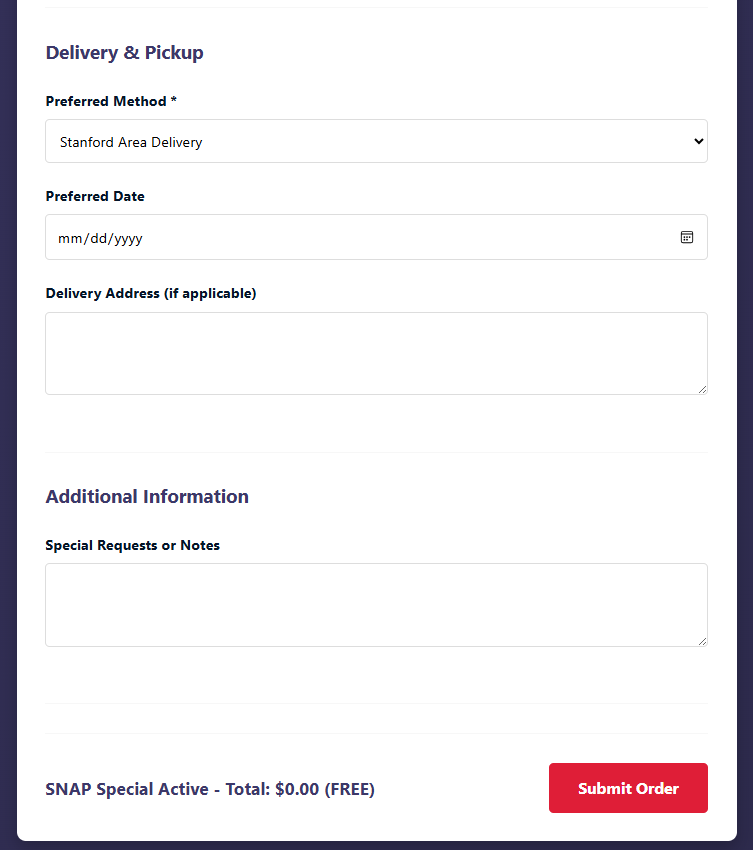Click the 'Special Requests or Notes' label
This screenshot has height=850, width=753.
click(x=132, y=545)
